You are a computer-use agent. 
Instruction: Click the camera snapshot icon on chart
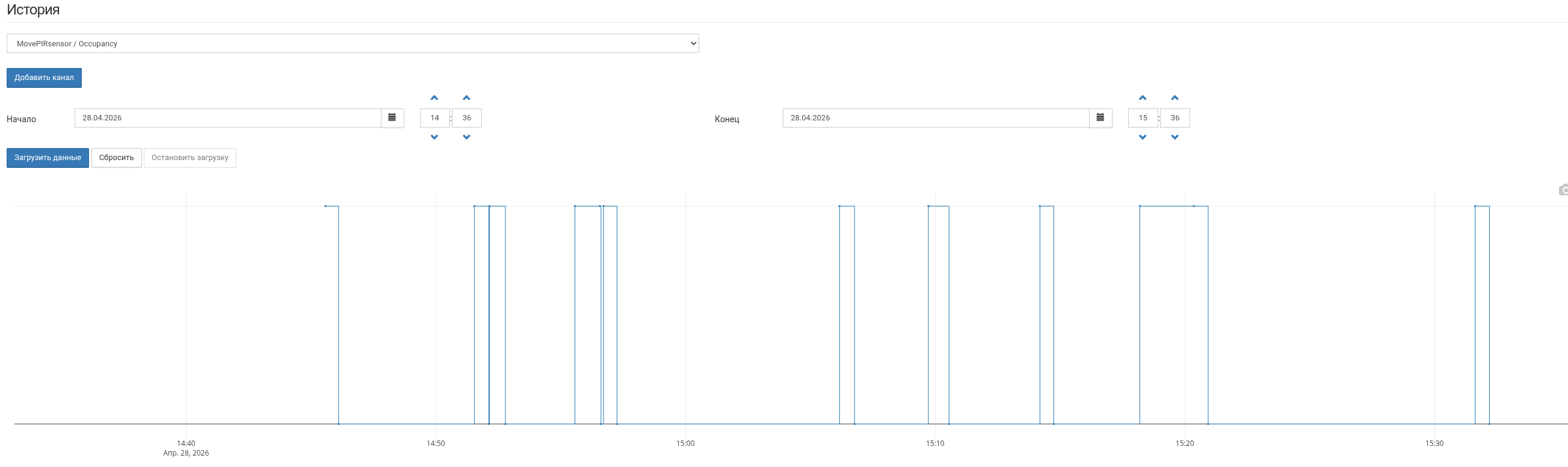click(1563, 191)
